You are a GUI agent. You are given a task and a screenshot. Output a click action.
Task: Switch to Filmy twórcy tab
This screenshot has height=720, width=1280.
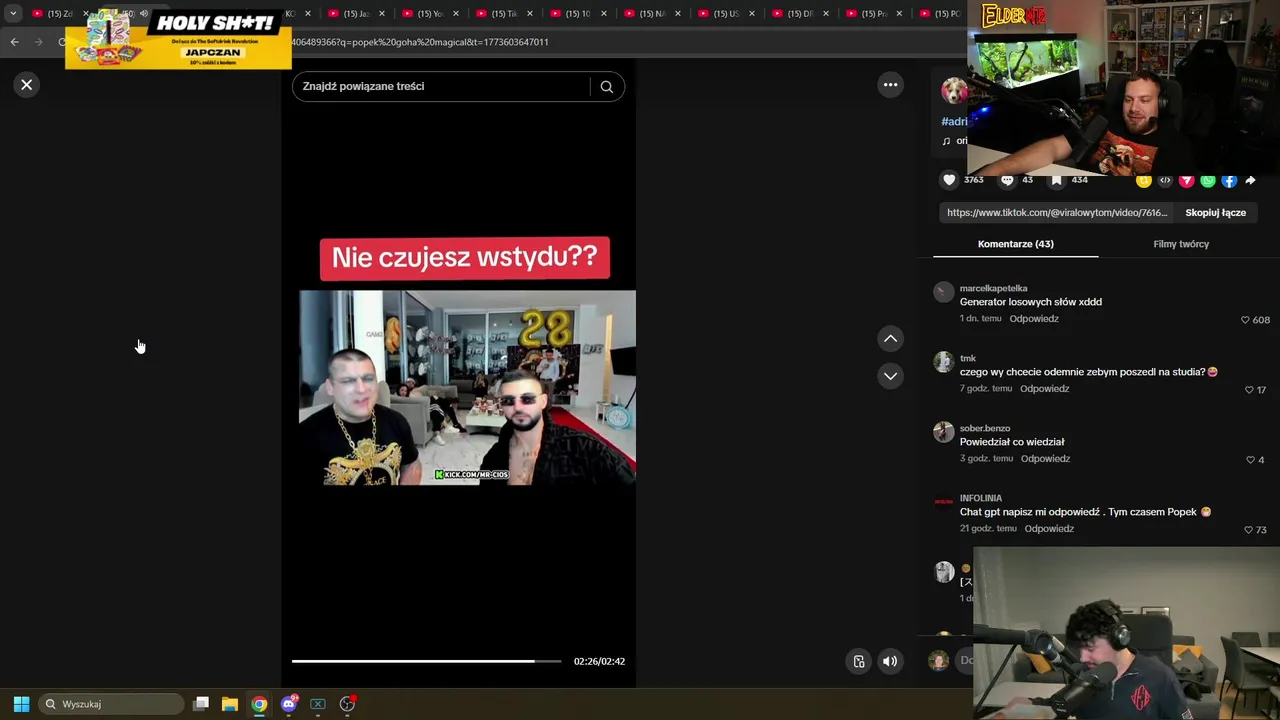pos(1181,244)
